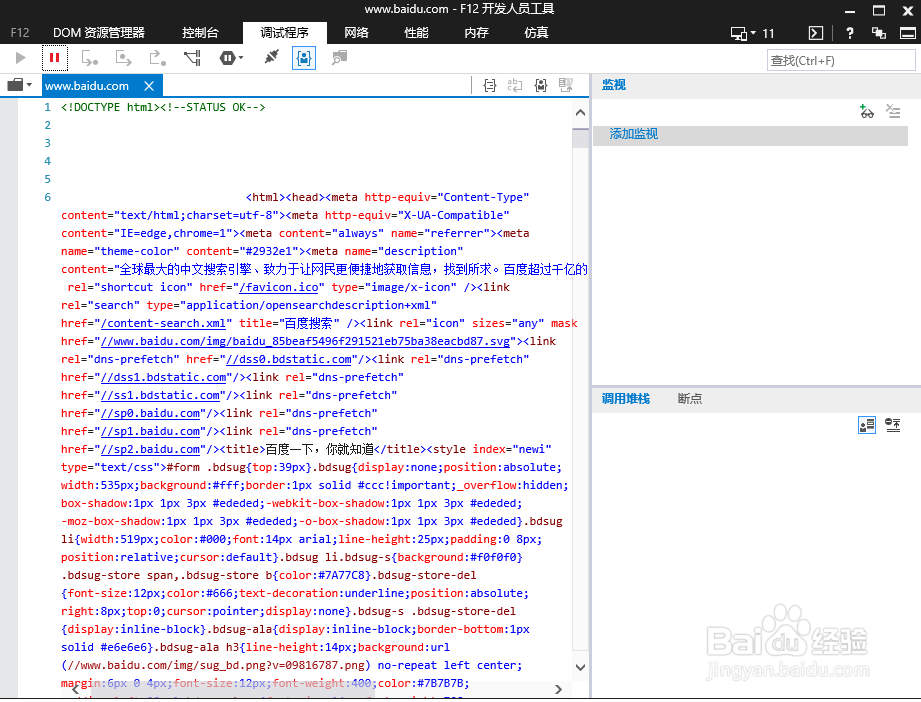Click the document mode number 11
This screenshot has width=921, height=702.
[768, 33]
